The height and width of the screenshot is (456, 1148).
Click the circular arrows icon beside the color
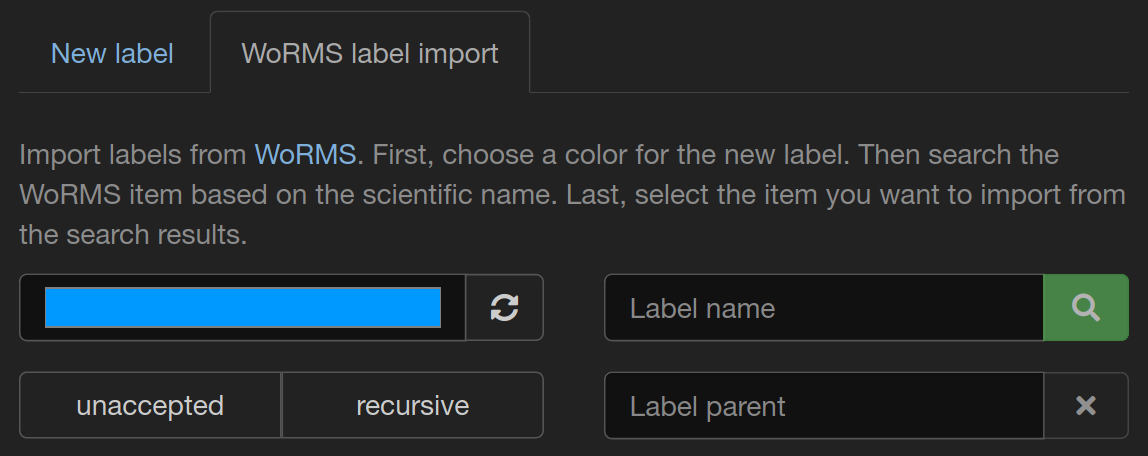pos(504,308)
